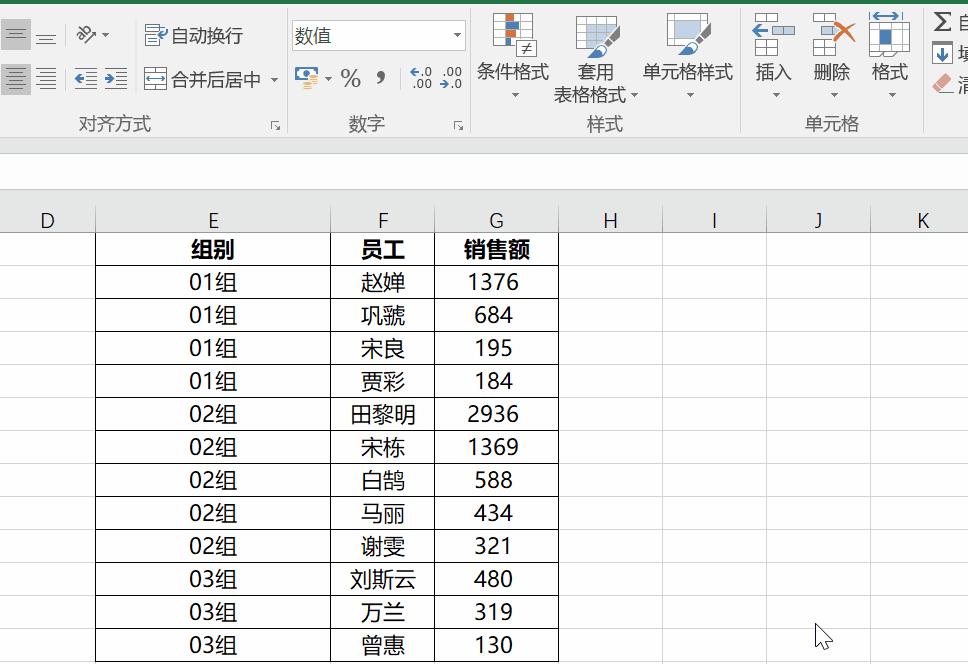Click the Clear eraser icon

(x=941, y=82)
